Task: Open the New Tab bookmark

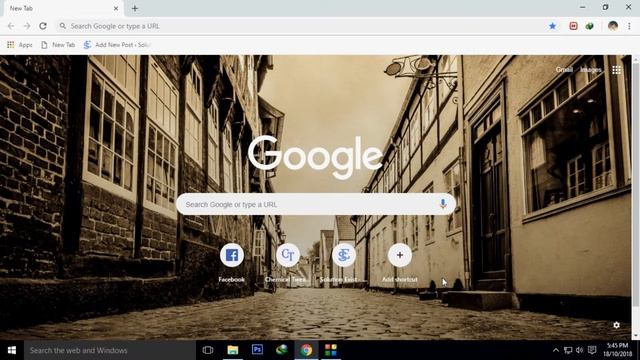Action: point(58,45)
